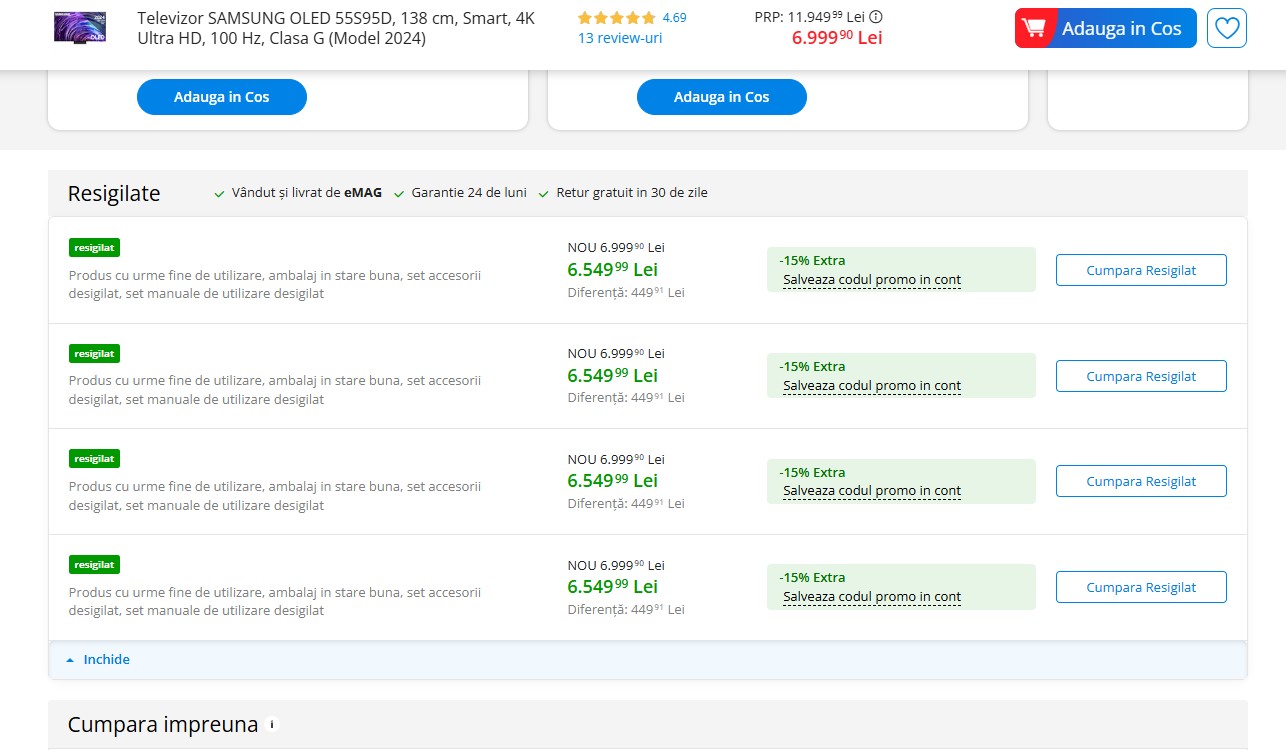Click Cumpara Resigilat in first row

(1141, 270)
